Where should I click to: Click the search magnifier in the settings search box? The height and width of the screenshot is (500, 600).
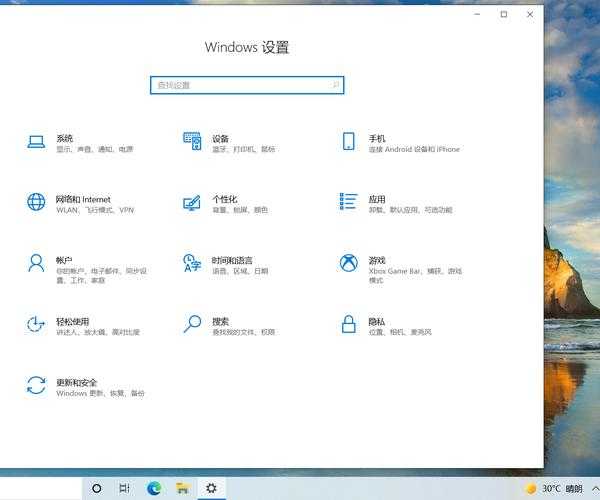[x=336, y=85]
